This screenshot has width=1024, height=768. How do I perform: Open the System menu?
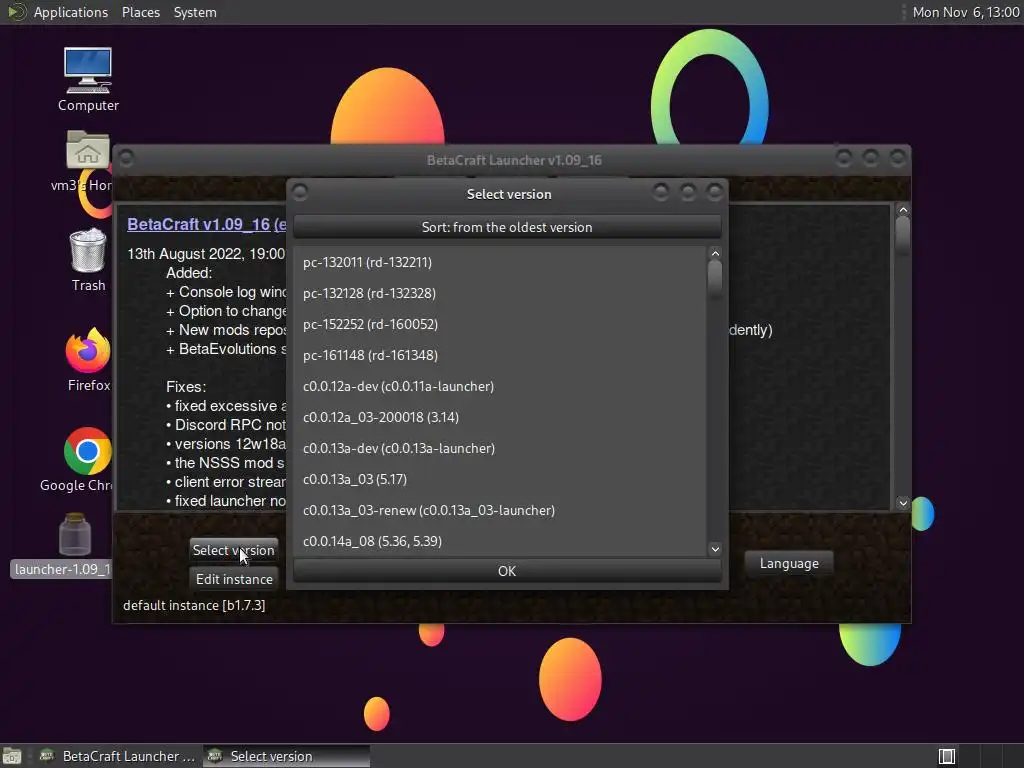coord(195,12)
